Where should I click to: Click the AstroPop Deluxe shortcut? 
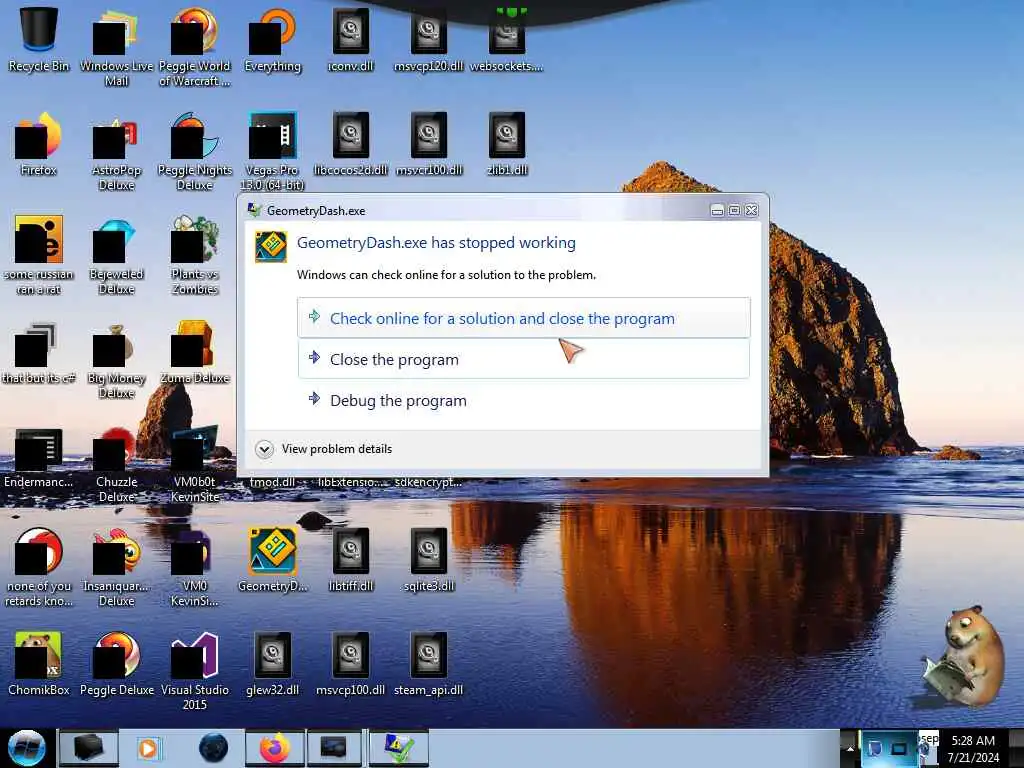pyautogui.click(x=116, y=152)
